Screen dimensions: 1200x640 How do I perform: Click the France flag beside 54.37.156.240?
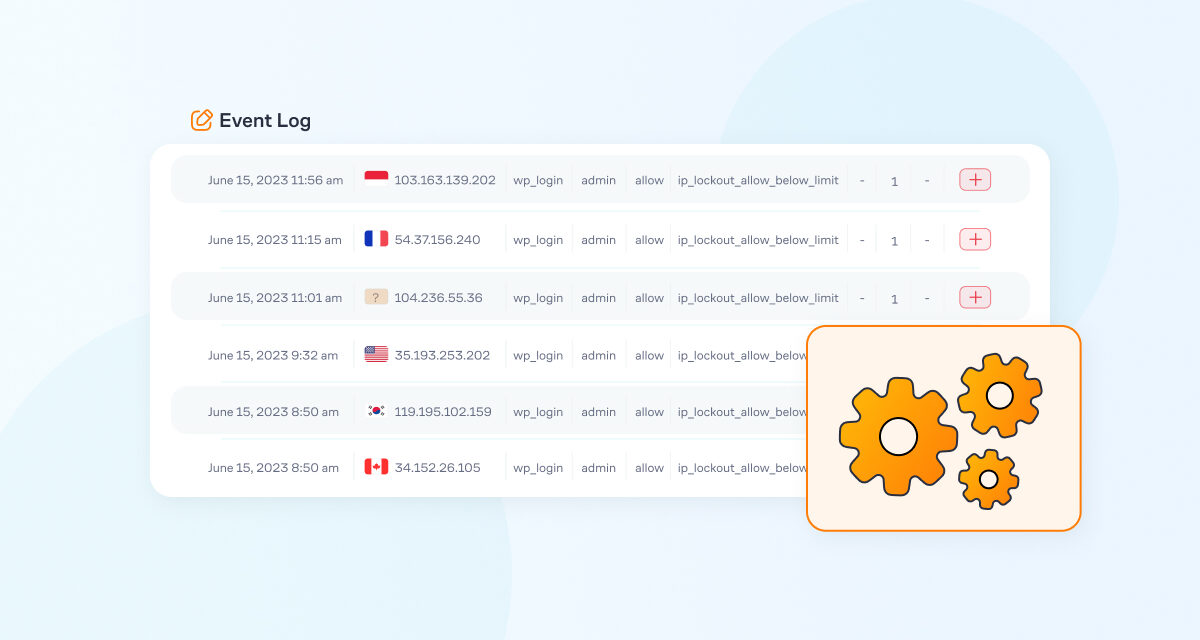(x=376, y=239)
